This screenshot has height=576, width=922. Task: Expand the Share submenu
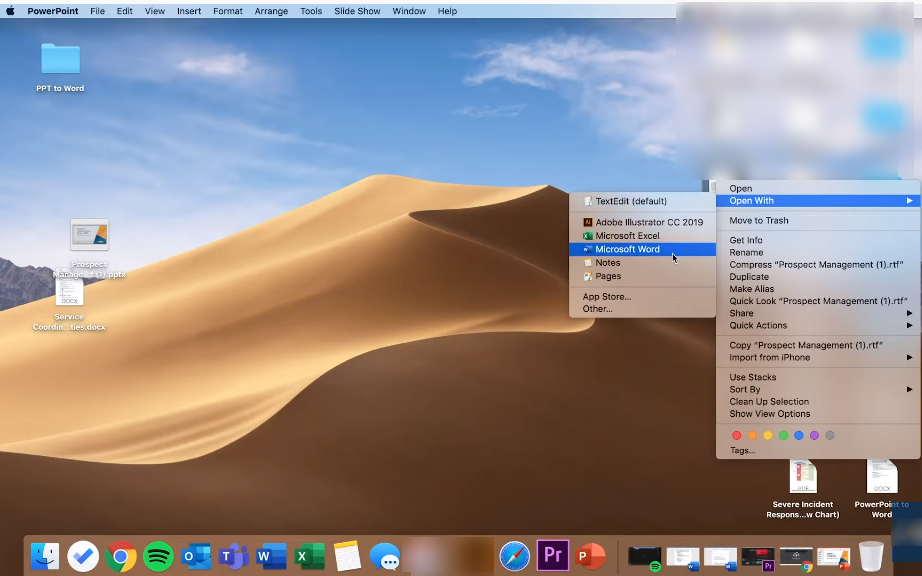(818, 313)
